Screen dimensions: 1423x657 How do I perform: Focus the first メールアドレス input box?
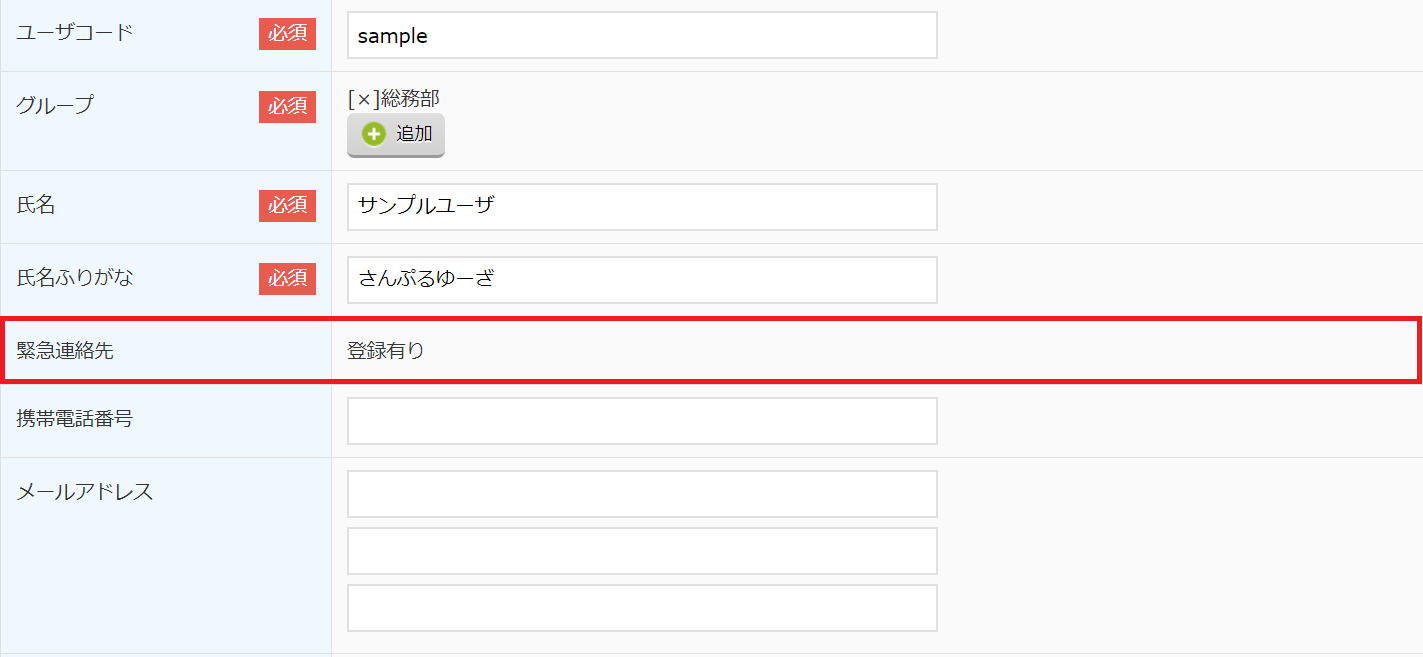(x=642, y=494)
